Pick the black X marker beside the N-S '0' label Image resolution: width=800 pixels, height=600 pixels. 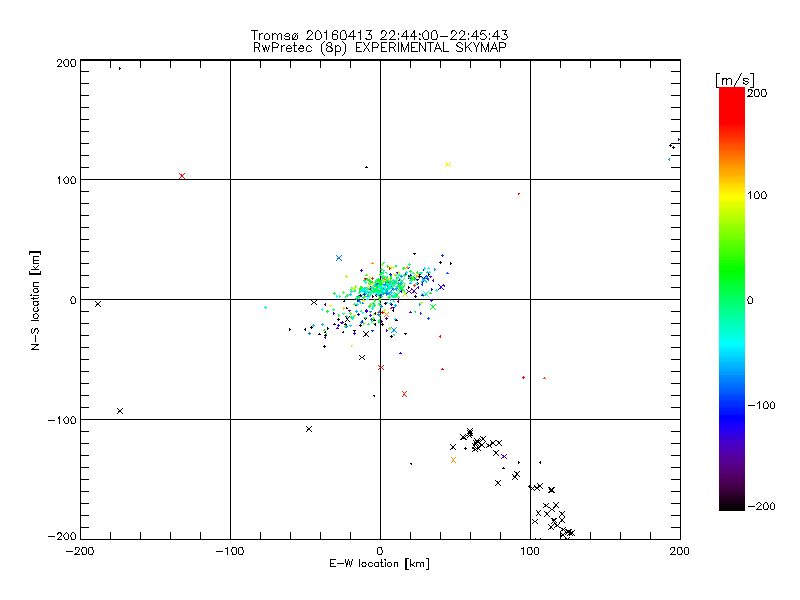(x=98, y=304)
